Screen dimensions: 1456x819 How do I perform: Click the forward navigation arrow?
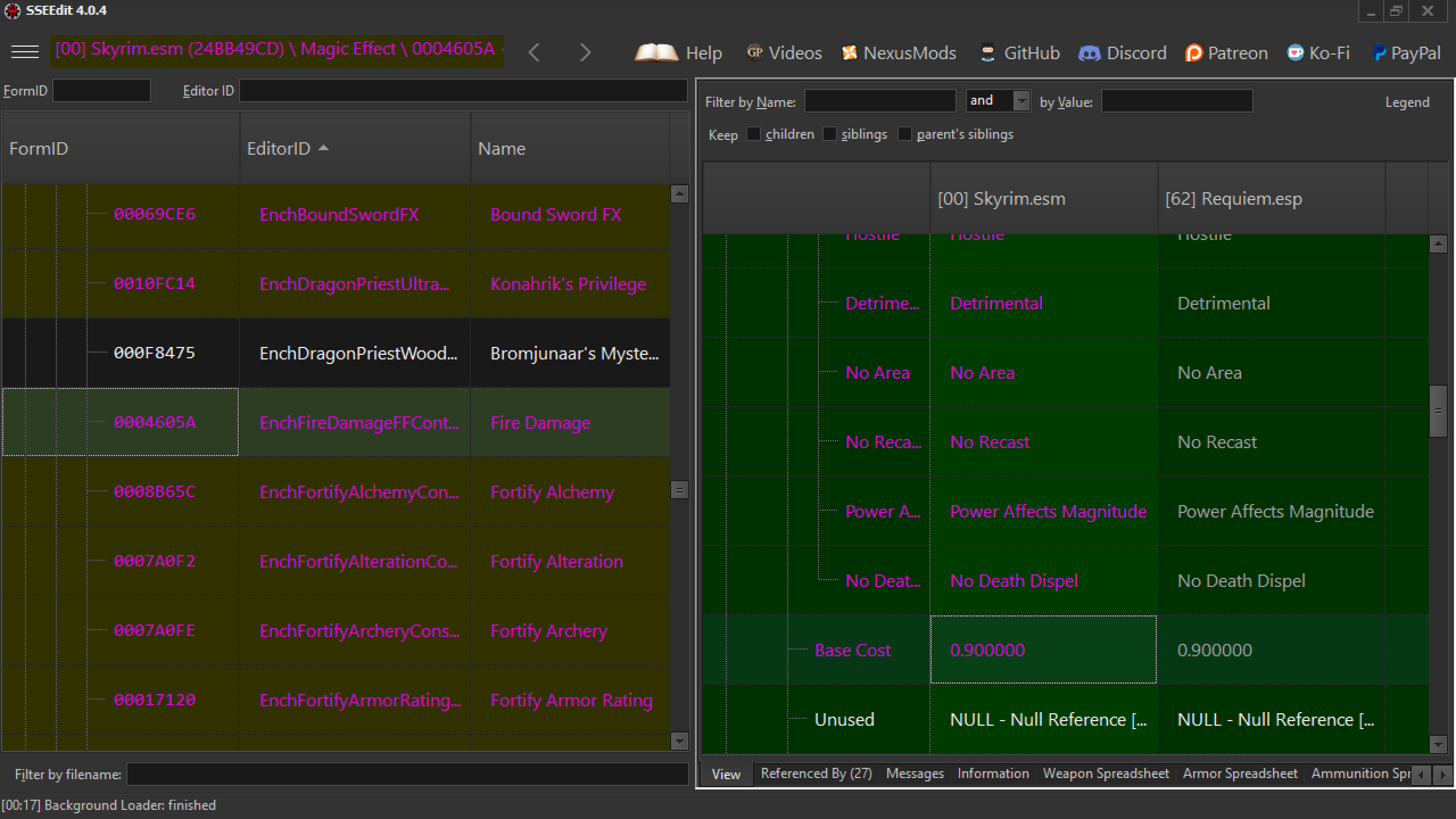585,53
